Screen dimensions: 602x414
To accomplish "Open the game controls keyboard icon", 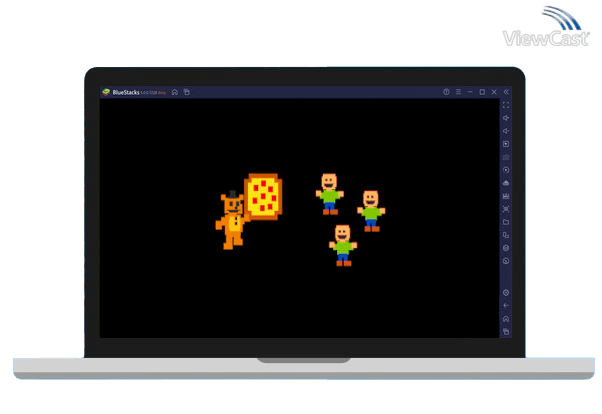I will click(x=506, y=157).
